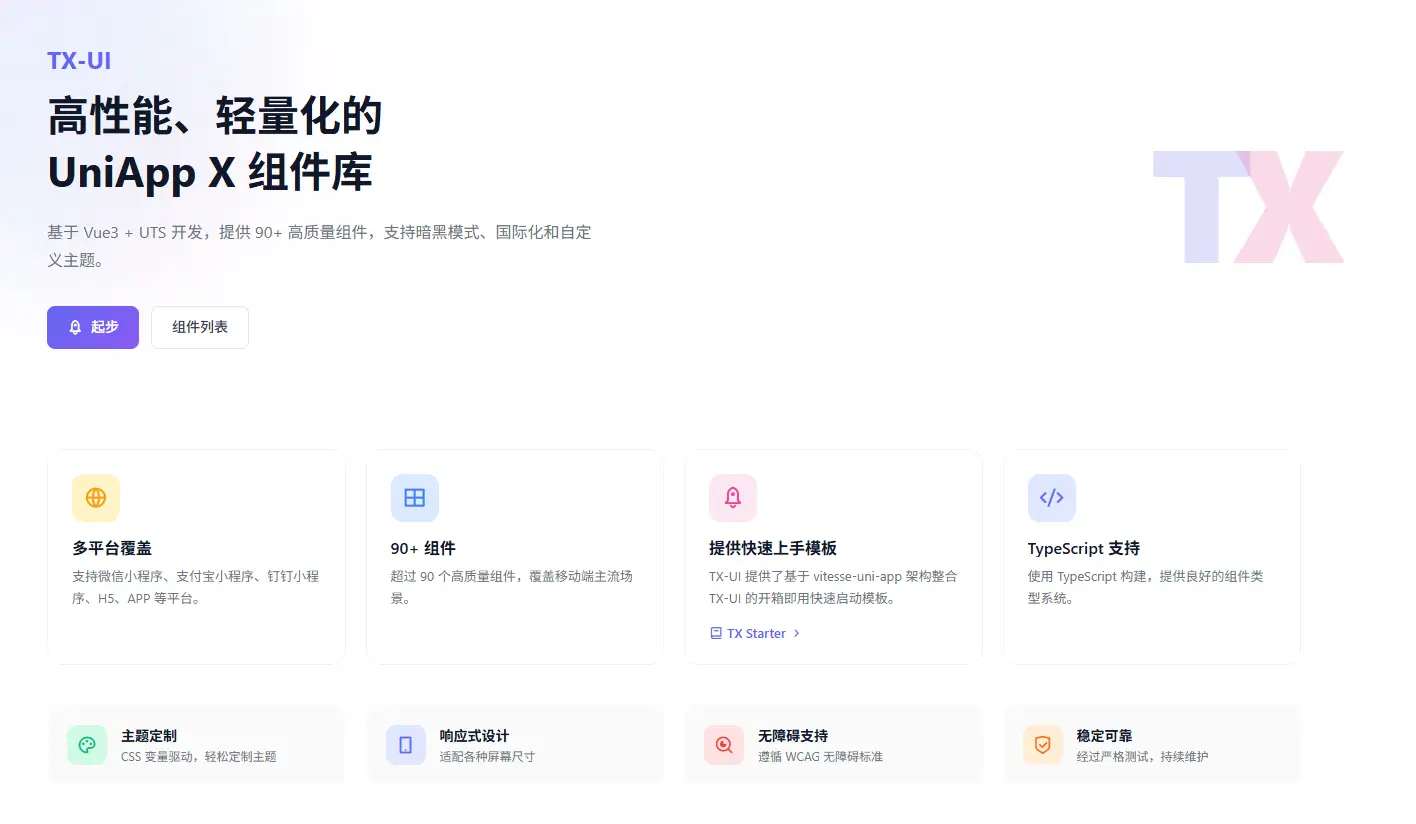
Task: Click the chevron arrow next to TX Starter
Action: pos(797,633)
